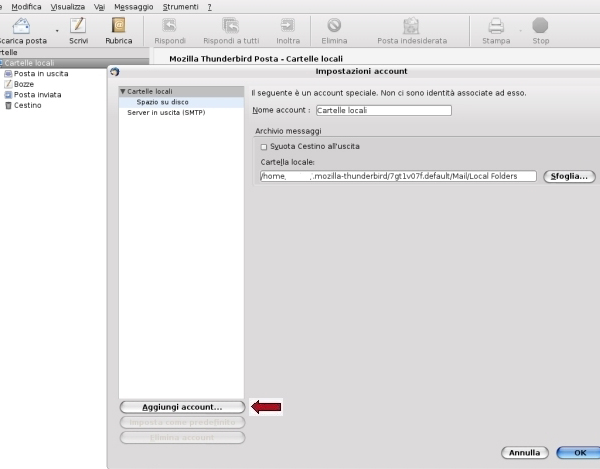Select the Posta inviata folder
The width and height of the screenshot is (600, 469).
38,94
